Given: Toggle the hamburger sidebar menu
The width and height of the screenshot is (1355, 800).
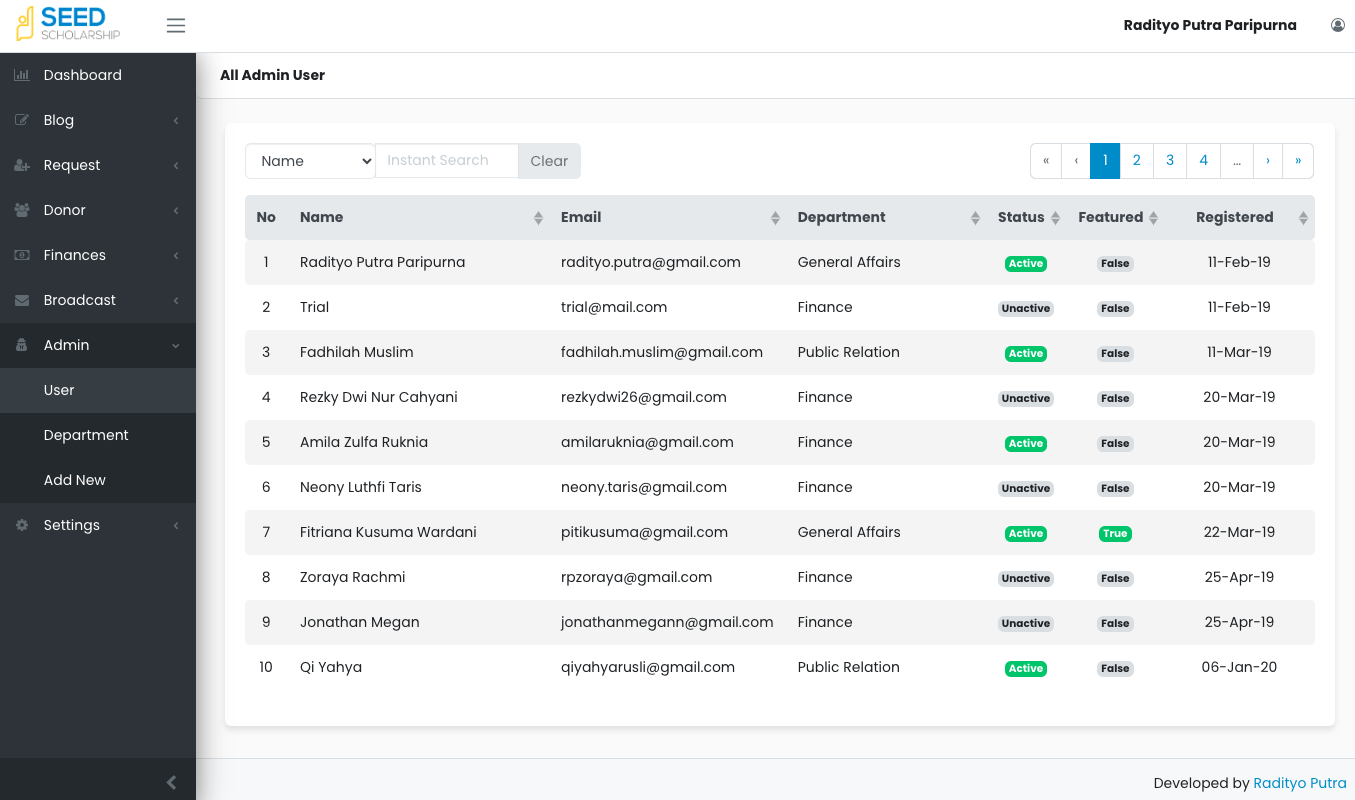Looking at the screenshot, I should 176,25.
